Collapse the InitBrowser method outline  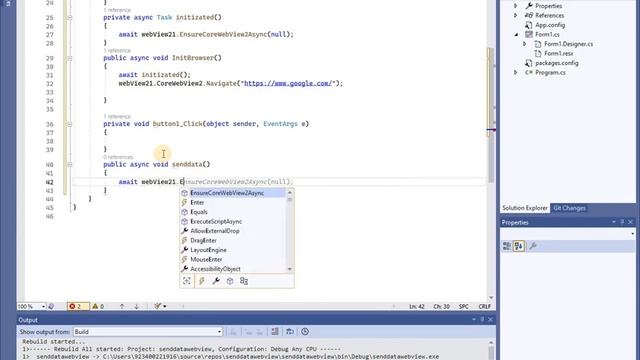[70, 58]
